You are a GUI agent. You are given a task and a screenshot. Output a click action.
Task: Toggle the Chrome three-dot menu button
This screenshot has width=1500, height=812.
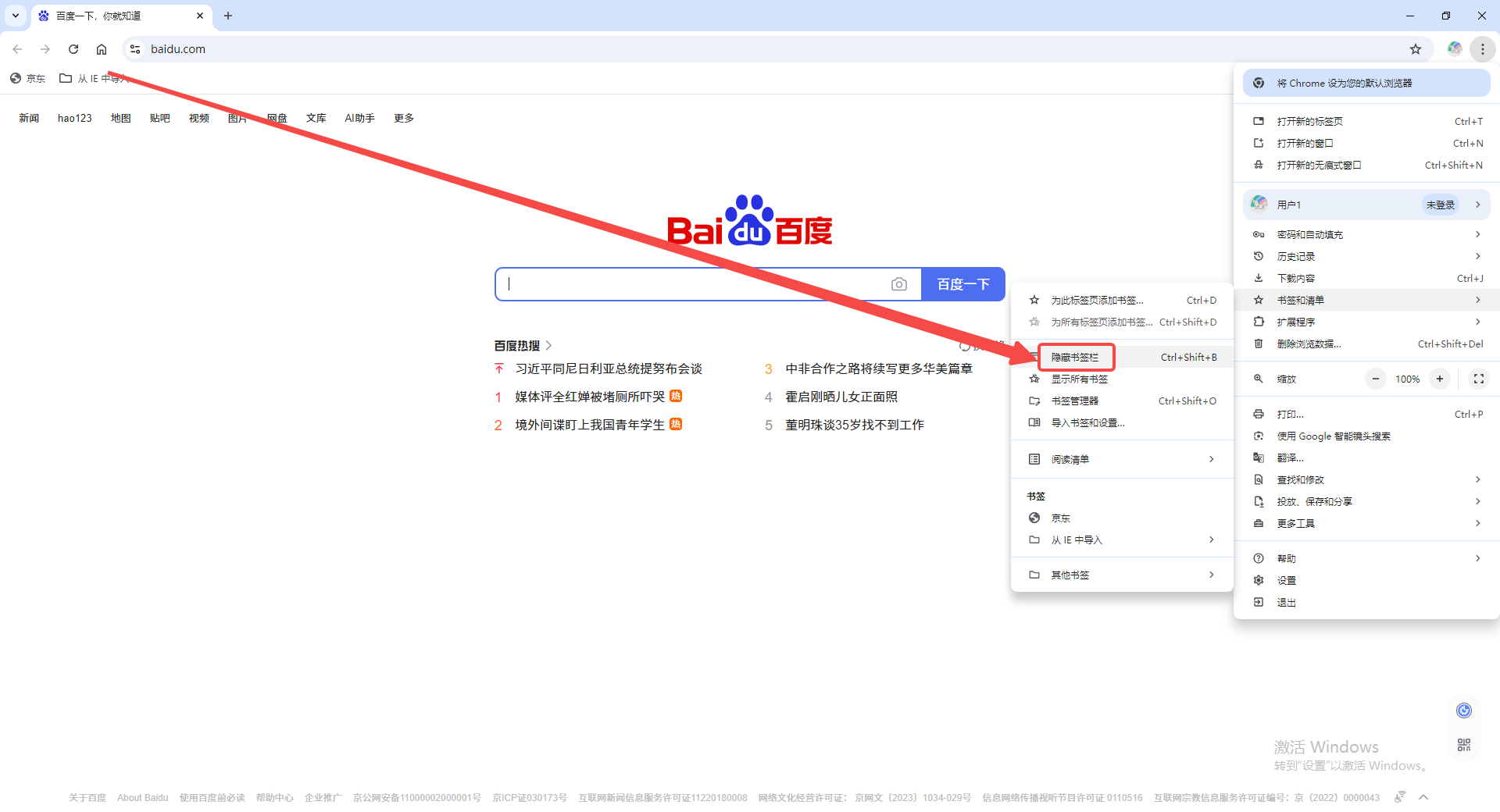click(1483, 49)
